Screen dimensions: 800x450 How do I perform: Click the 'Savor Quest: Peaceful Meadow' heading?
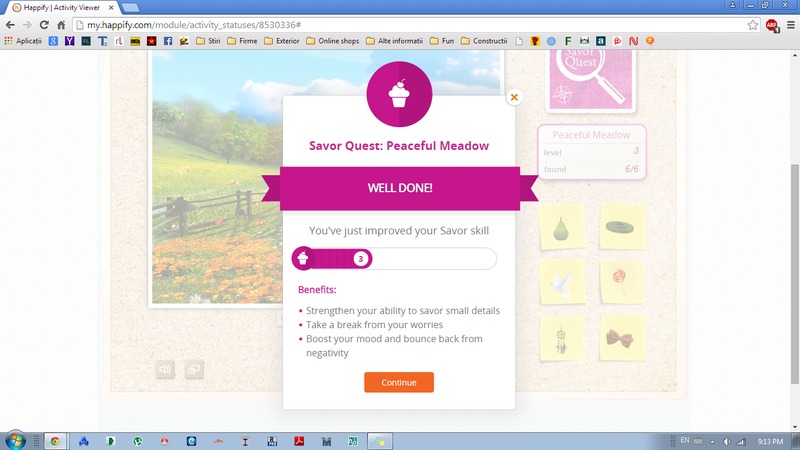[399, 146]
